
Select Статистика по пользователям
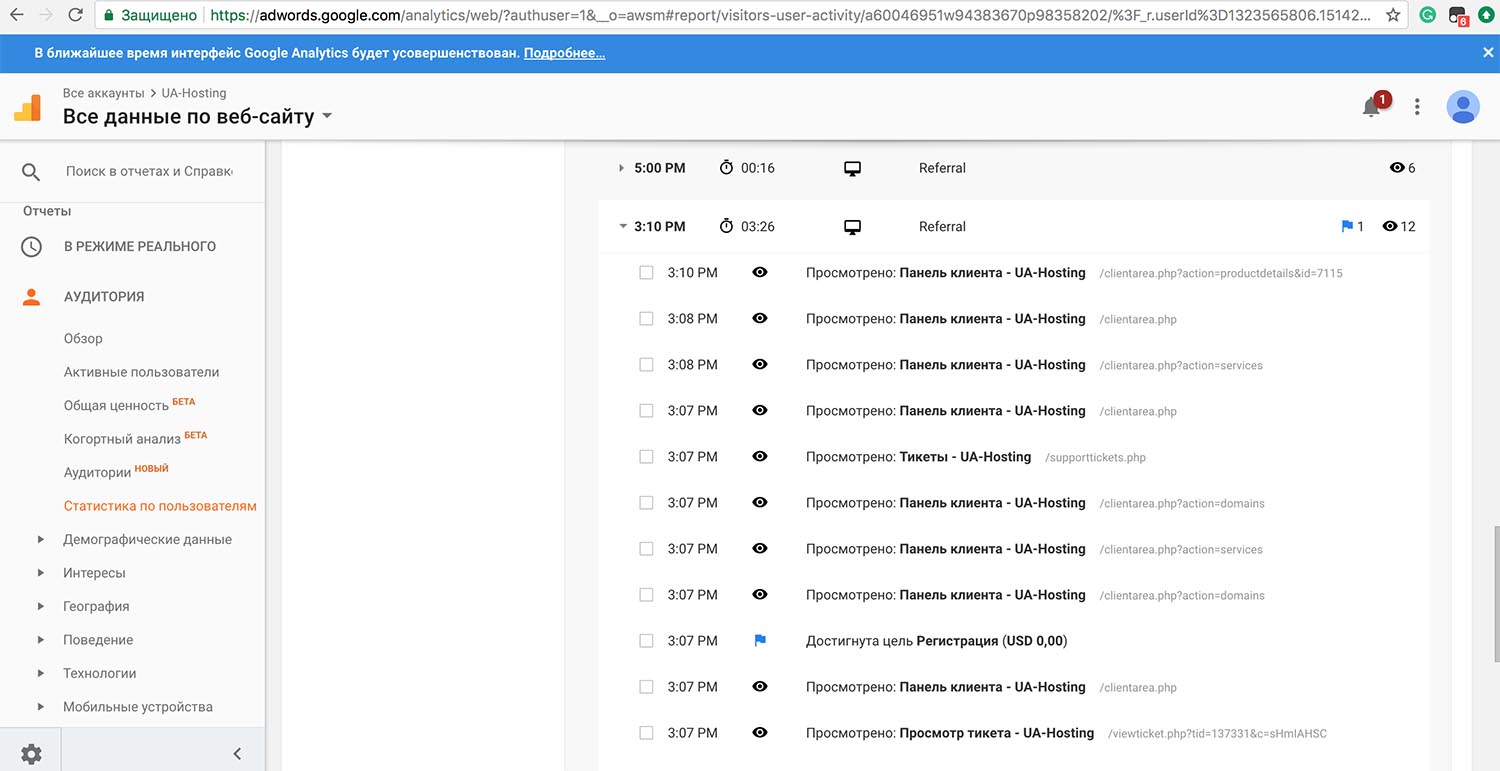pos(160,506)
